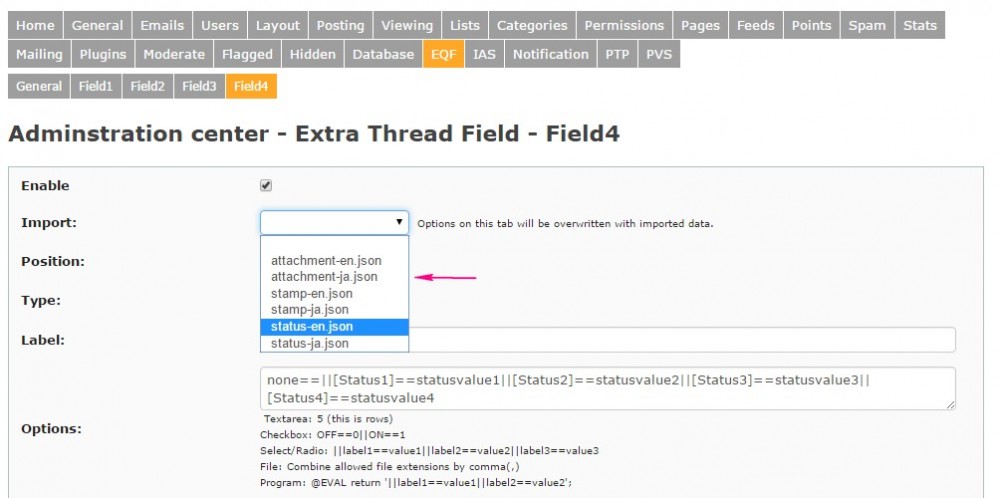Pick stamp-ja.json from import list
Image resolution: width=1000 pixels, height=498 pixels.
[x=310, y=310]
